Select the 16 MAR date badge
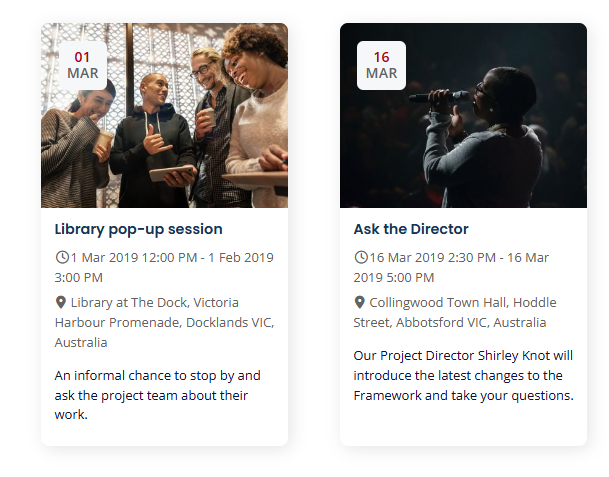609x477 pixels. (381, 65)
